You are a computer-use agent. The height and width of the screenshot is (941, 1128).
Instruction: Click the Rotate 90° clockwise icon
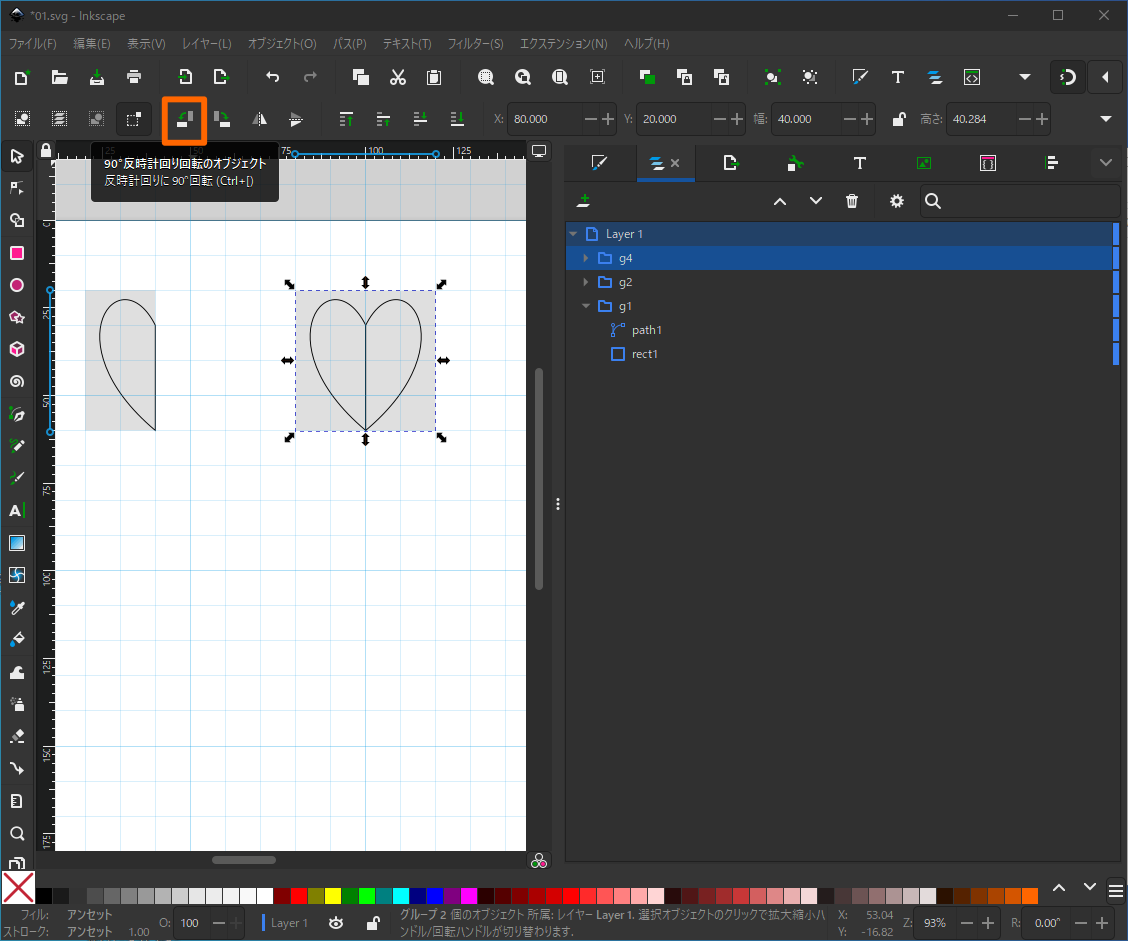[222, 119]
